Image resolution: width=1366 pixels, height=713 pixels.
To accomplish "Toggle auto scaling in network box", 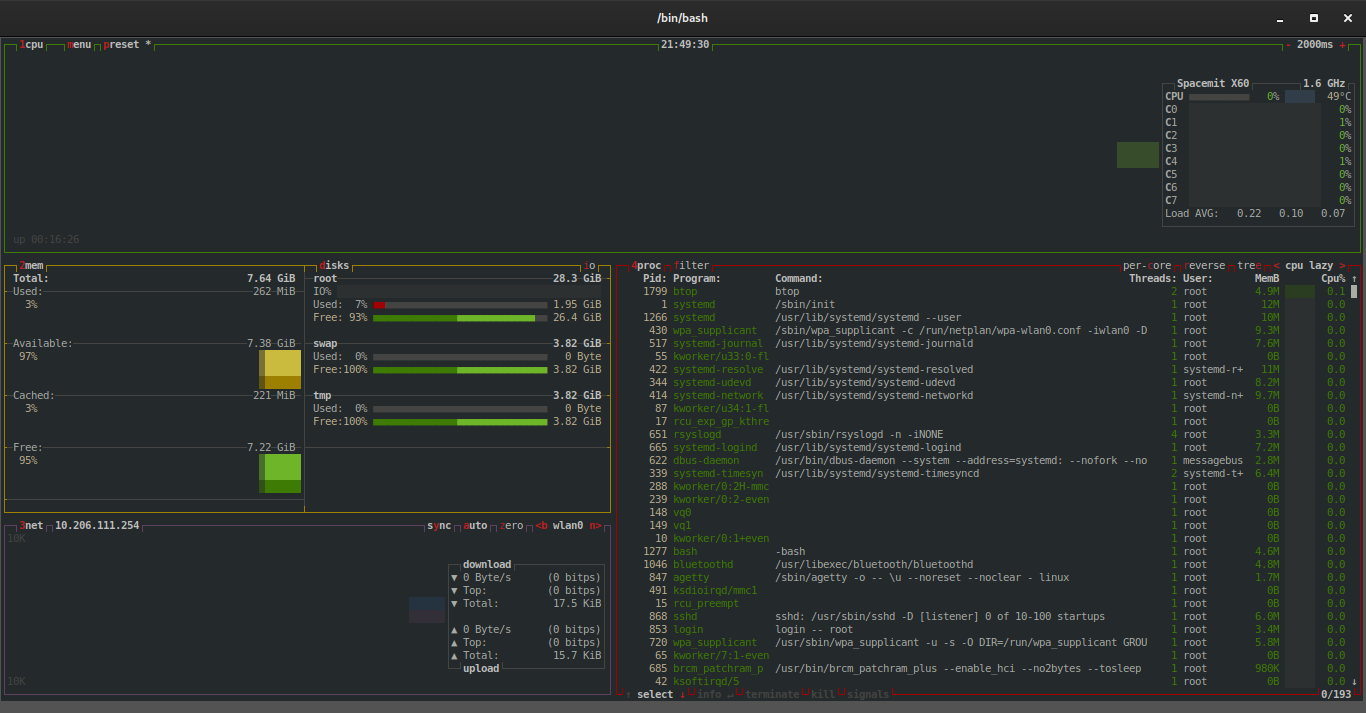I will point(476,525).
